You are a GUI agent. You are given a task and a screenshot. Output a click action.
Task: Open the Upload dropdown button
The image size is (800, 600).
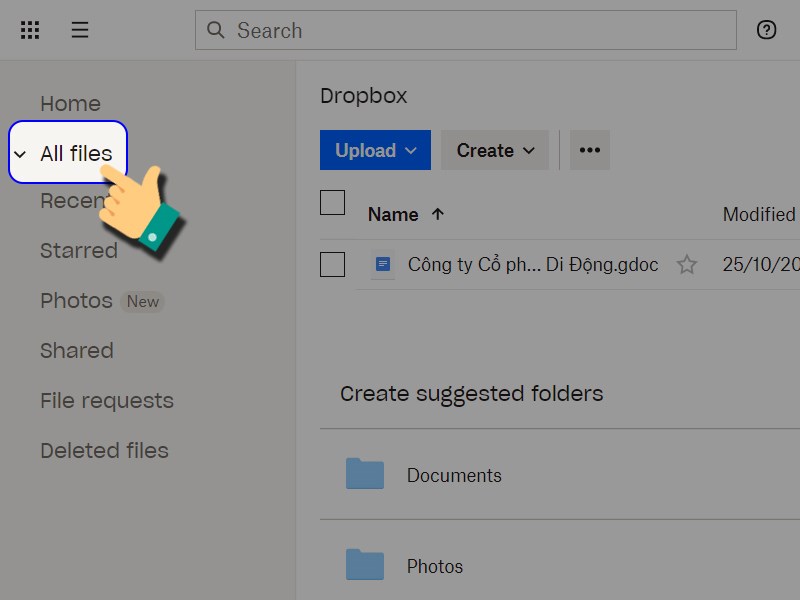click(x=375, y=150)
